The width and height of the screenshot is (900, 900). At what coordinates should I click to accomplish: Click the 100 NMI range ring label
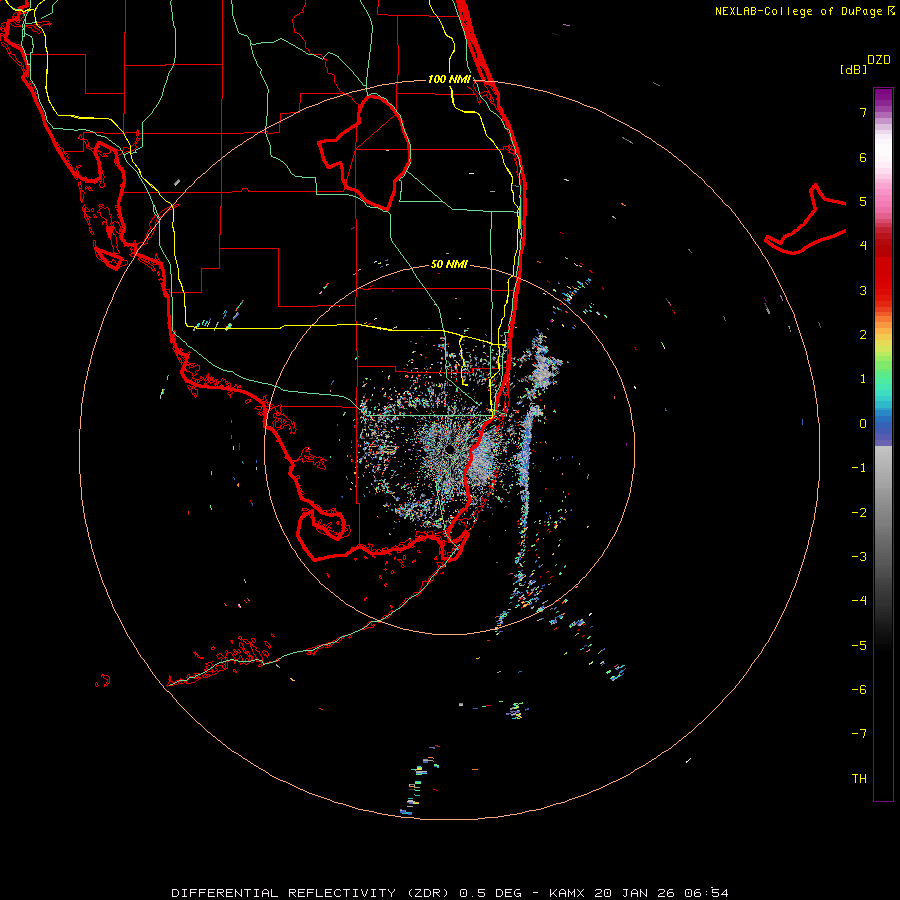point(449,79)
